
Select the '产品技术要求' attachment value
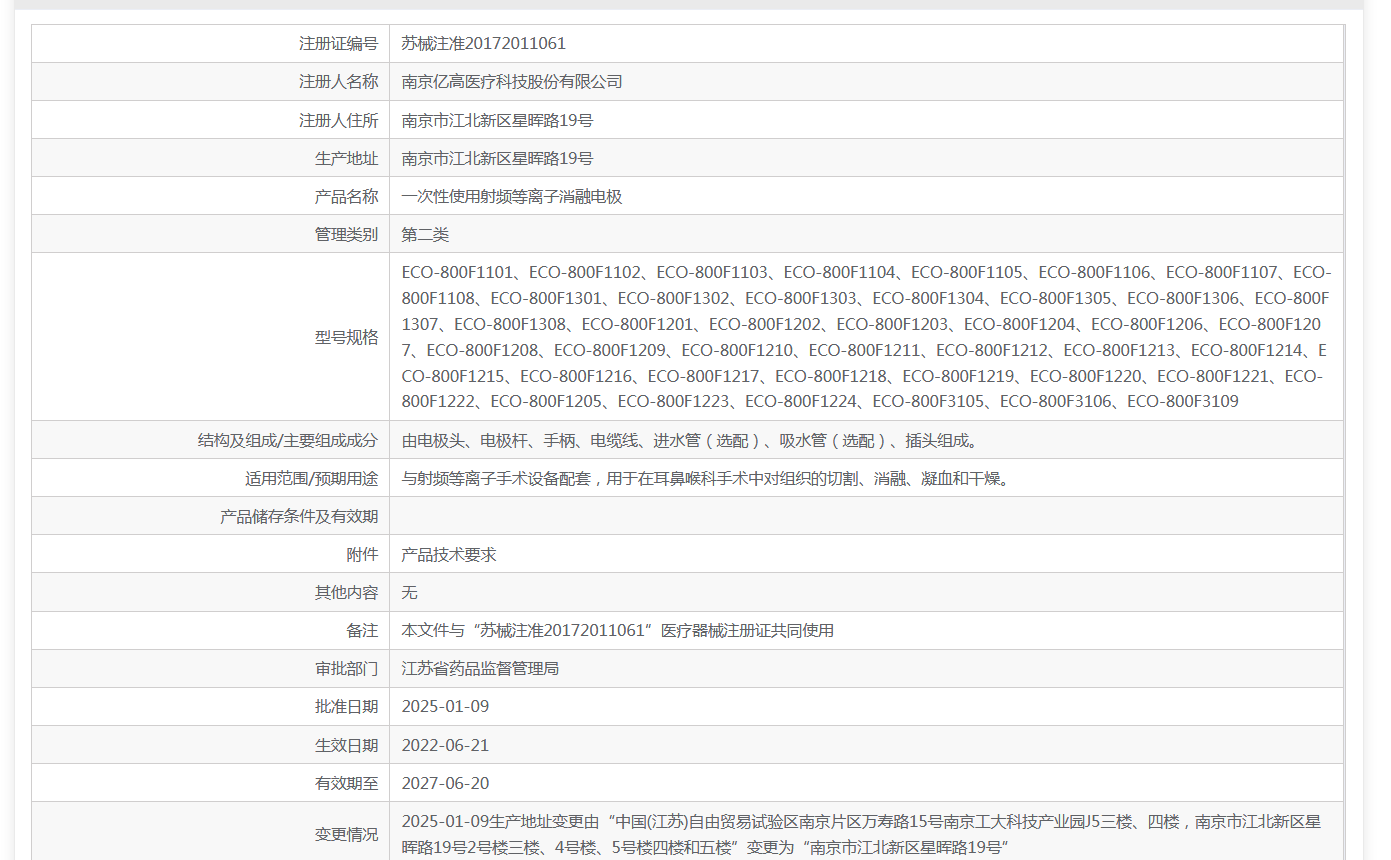coord(449,554)
